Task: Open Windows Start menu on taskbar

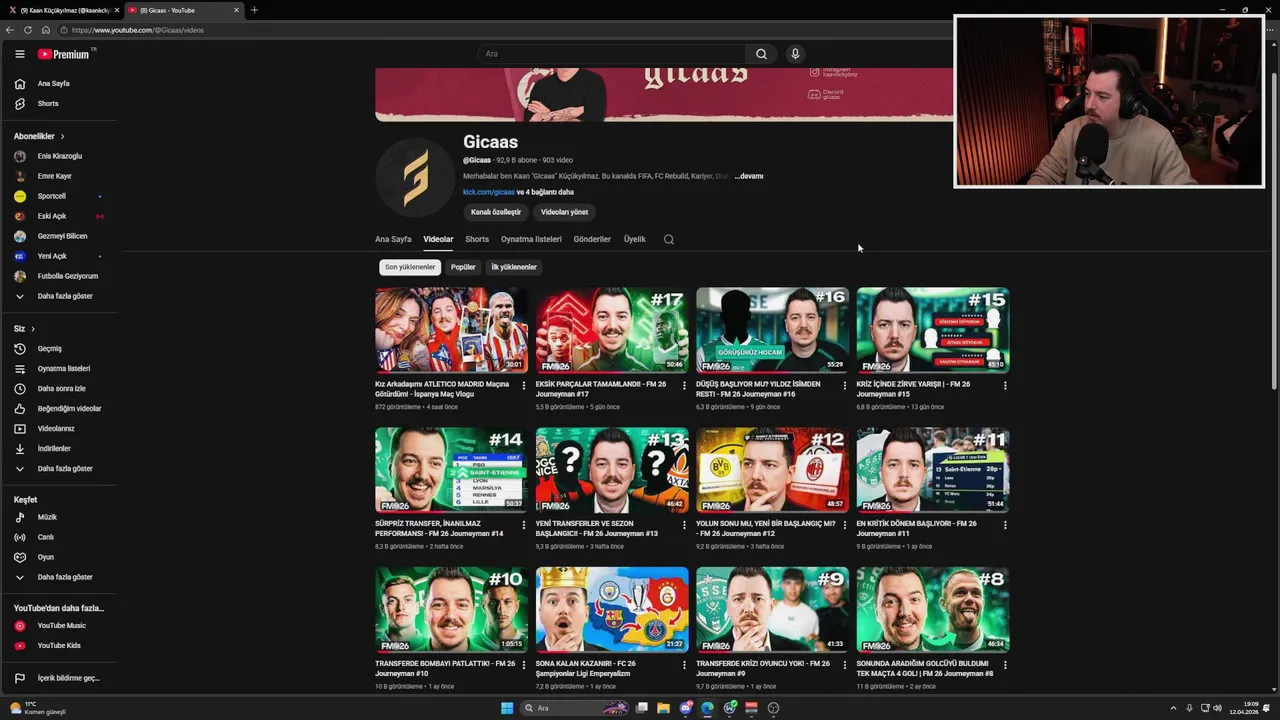Action: pos(507,708)
